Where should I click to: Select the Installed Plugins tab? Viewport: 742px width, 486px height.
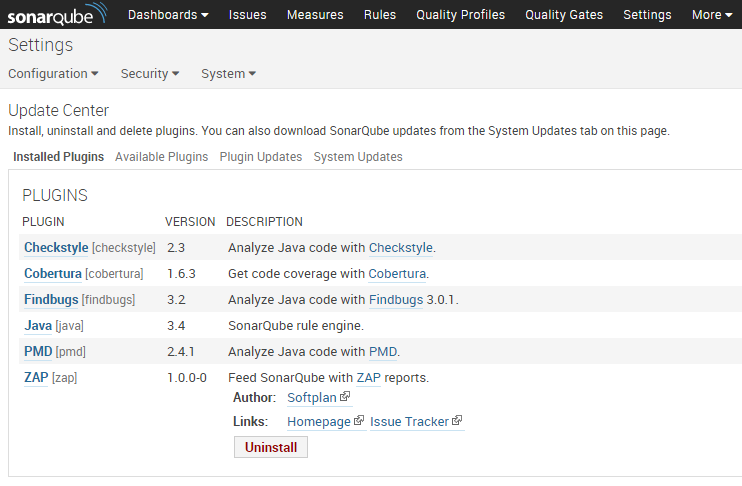[x=59, y=157]
